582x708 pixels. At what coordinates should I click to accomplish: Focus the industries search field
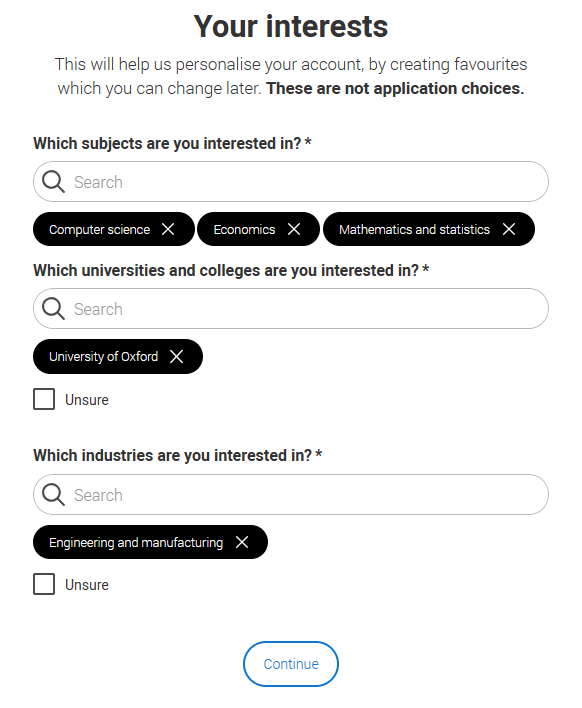coord(291,494)
